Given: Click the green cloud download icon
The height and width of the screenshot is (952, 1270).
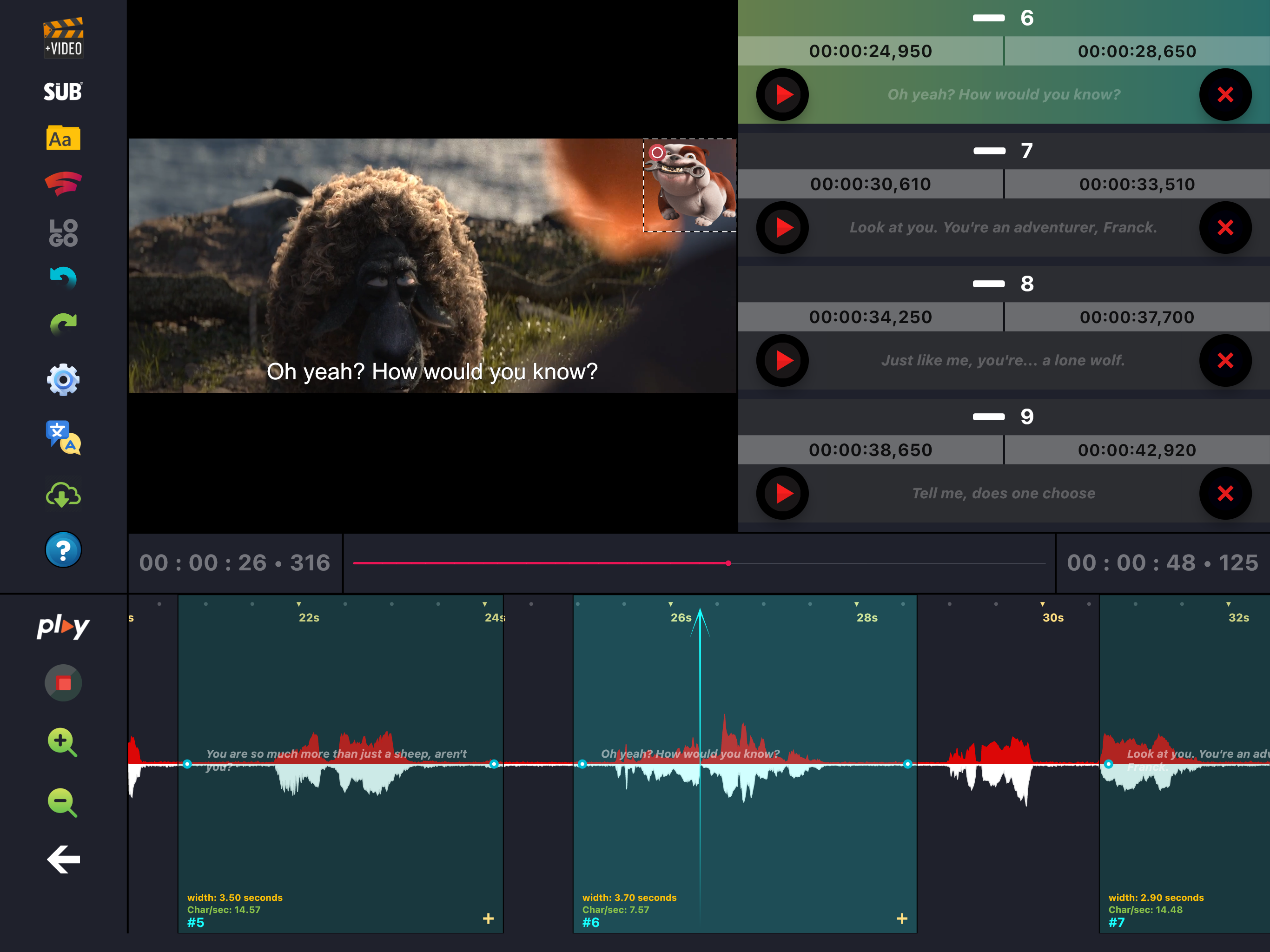Looking at the screenshot, I should tap(63, 495).
